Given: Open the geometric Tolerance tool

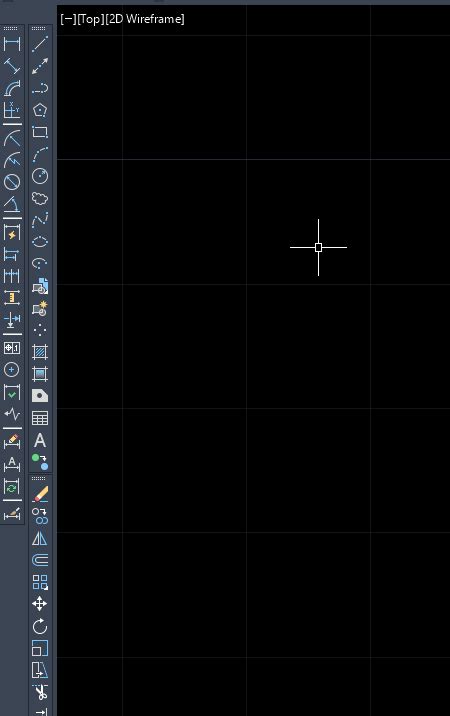Looking at the screenshot, I should (x=12, y=348).
